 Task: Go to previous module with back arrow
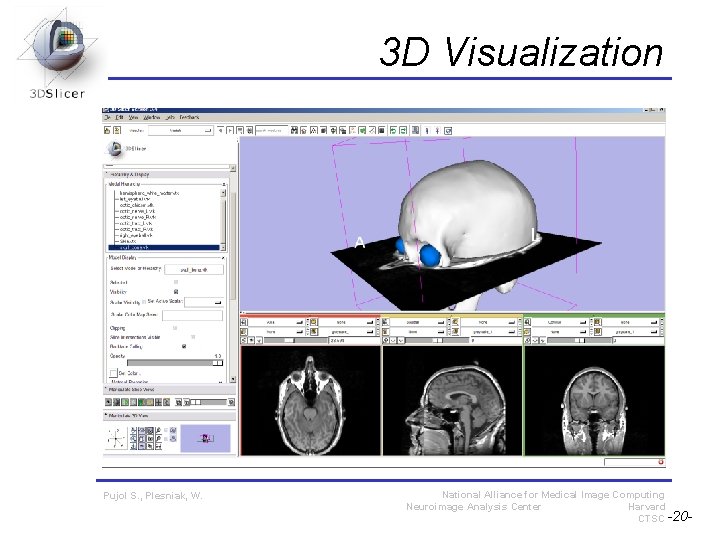point(221,130)
